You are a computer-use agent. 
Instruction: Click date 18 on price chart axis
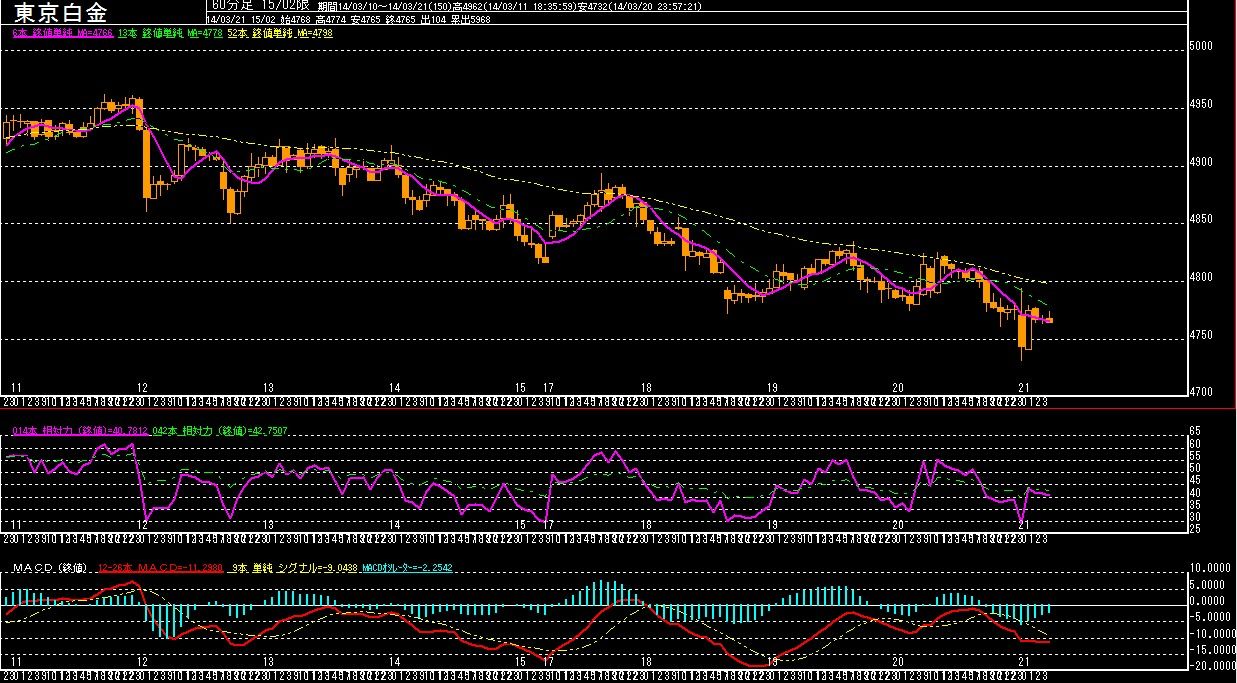pyautogui.click(x=647, y=387)
